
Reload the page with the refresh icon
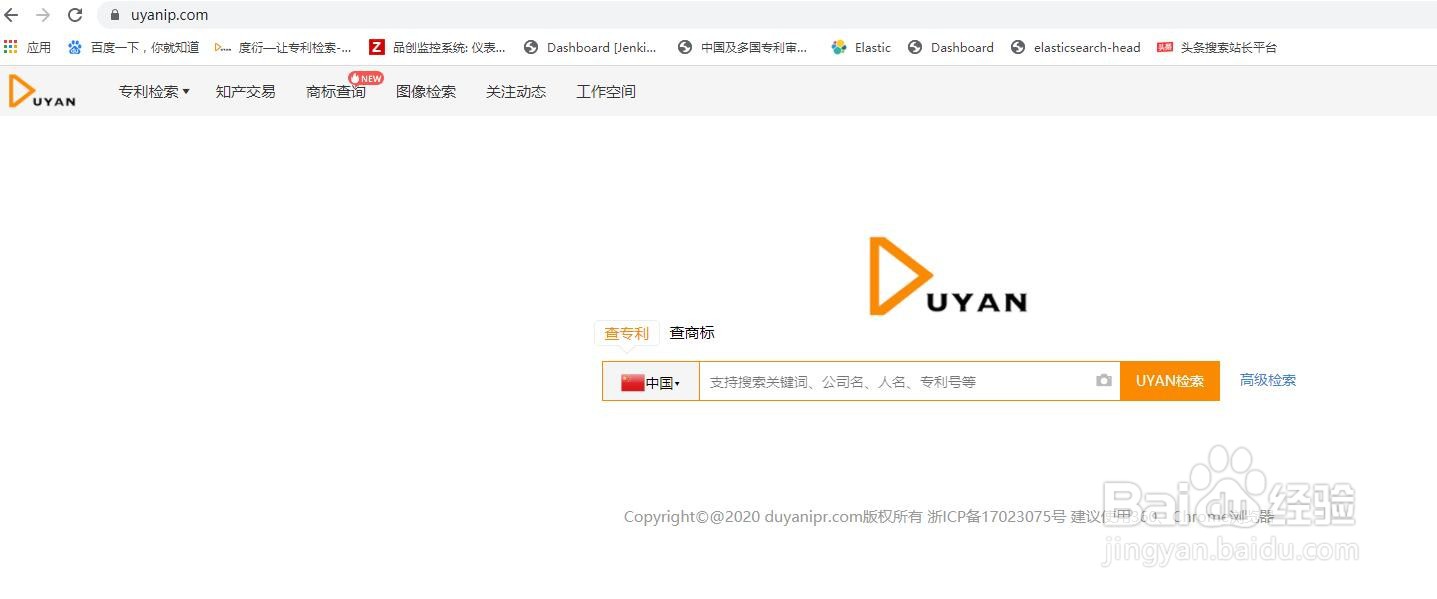(75, 15)
